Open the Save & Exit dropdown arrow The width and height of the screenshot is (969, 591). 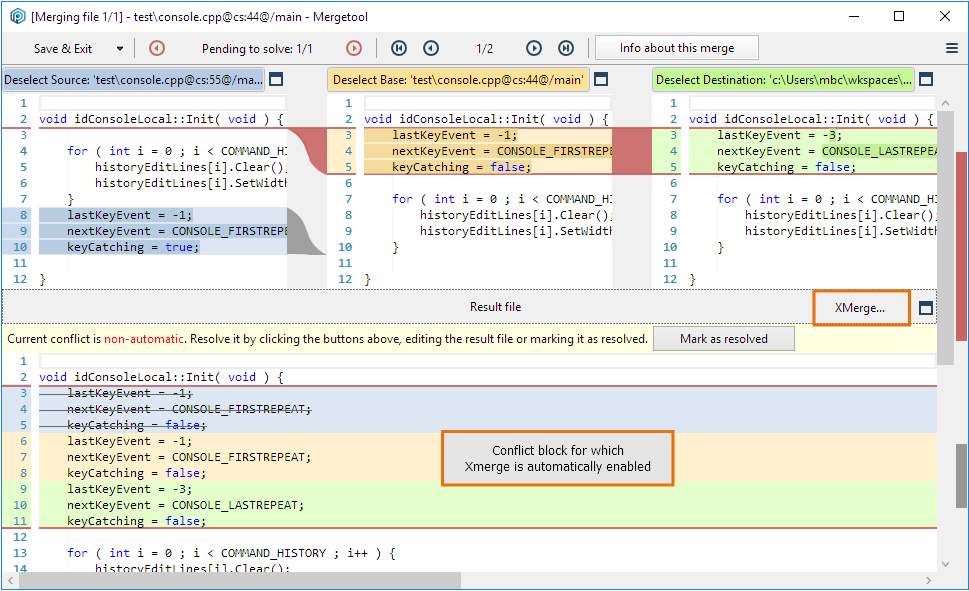tap(120, 49)
